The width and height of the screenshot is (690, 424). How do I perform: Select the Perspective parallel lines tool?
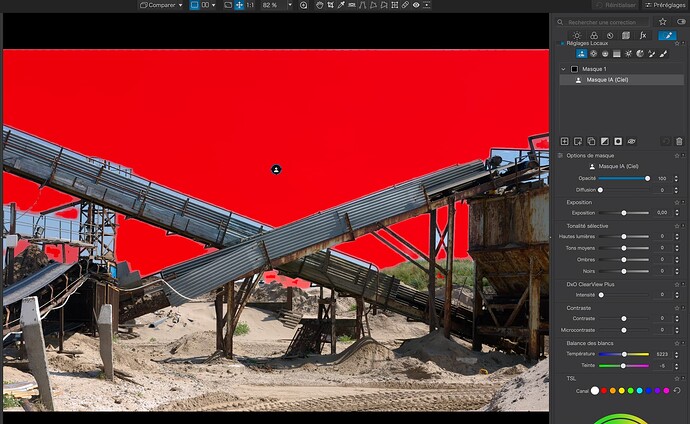click(x=363, y=5)
